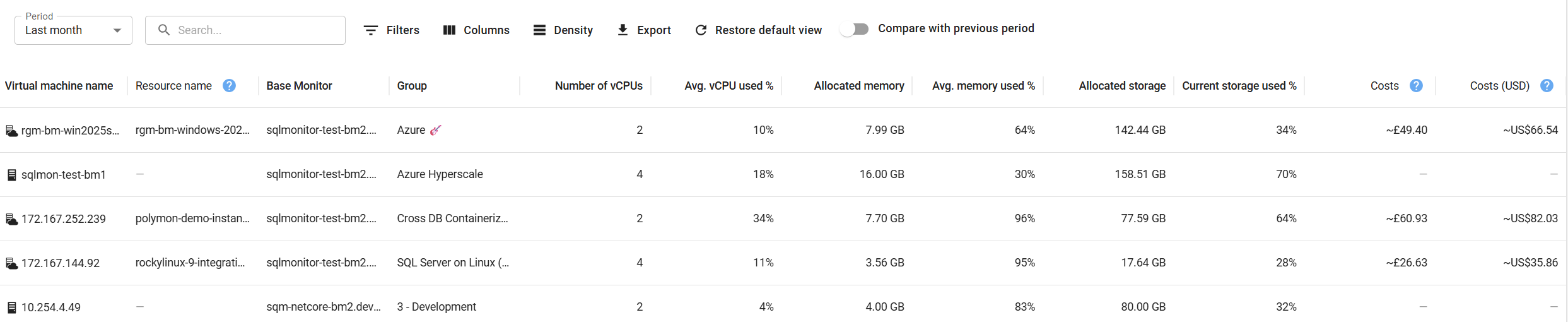Click the Costs column help icon

point(1416,86)
